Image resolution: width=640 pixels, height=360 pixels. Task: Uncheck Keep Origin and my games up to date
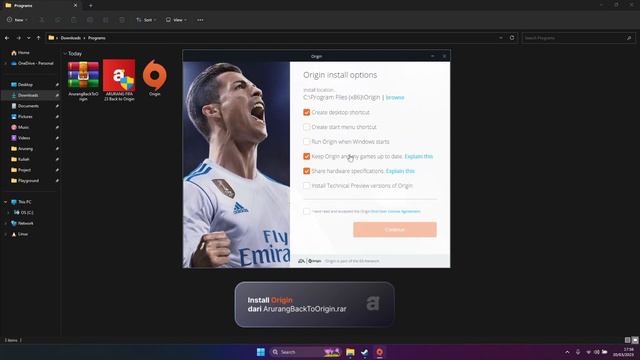307,156
